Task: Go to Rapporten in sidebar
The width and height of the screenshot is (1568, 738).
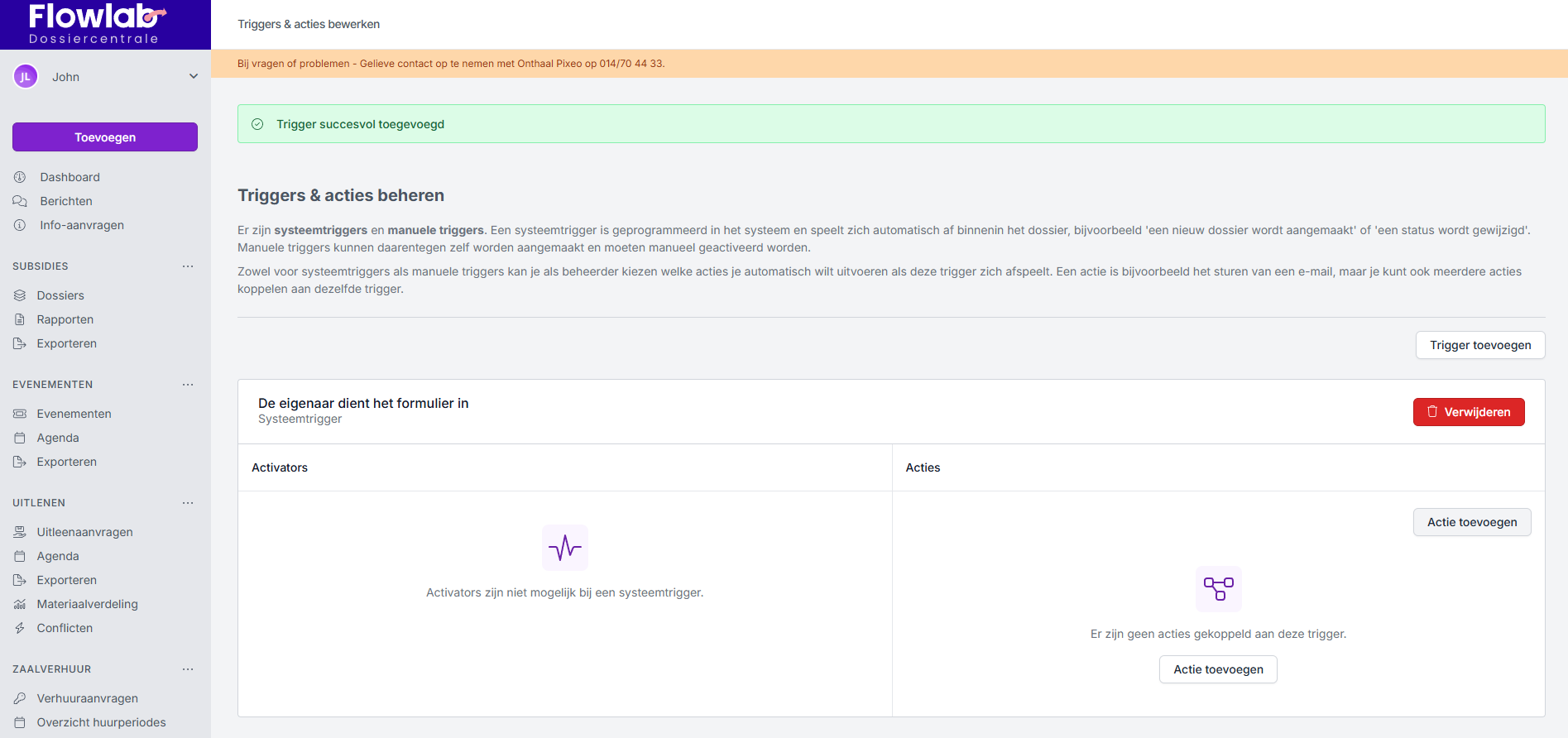Action: [x=65, y=319]
